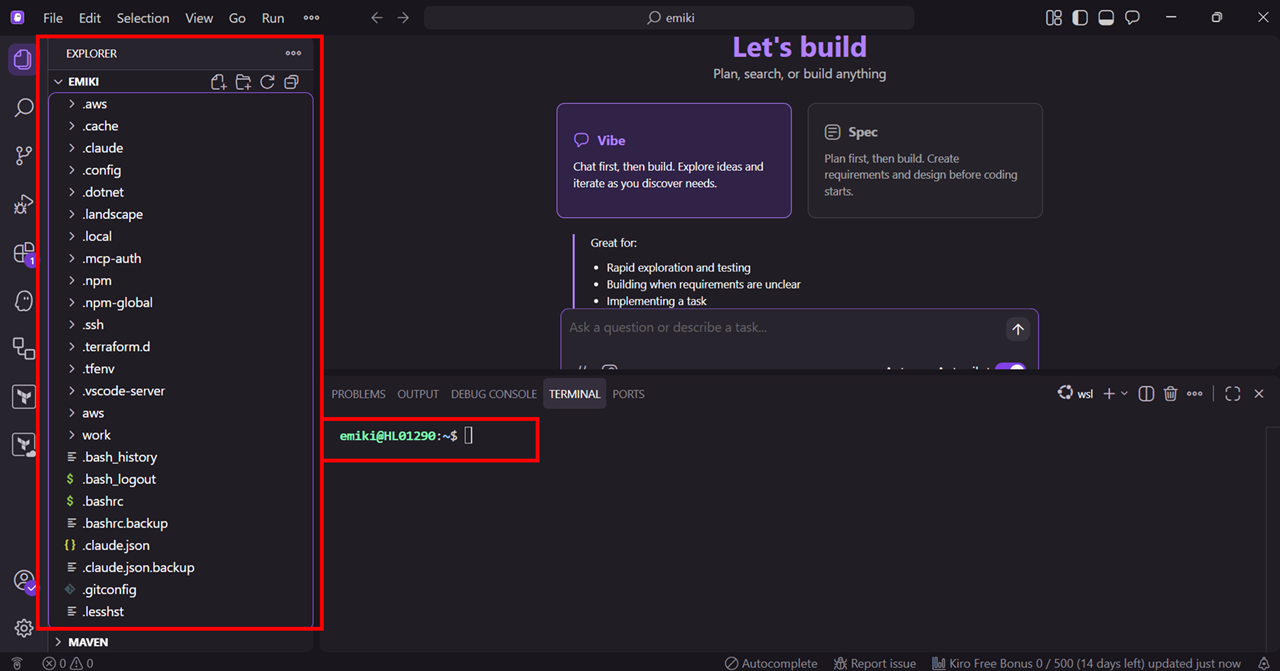Open the Customize Layout icon
Image resolution: width=1280 pixels, height=671 pixels.
click(x=1054, y=18)
